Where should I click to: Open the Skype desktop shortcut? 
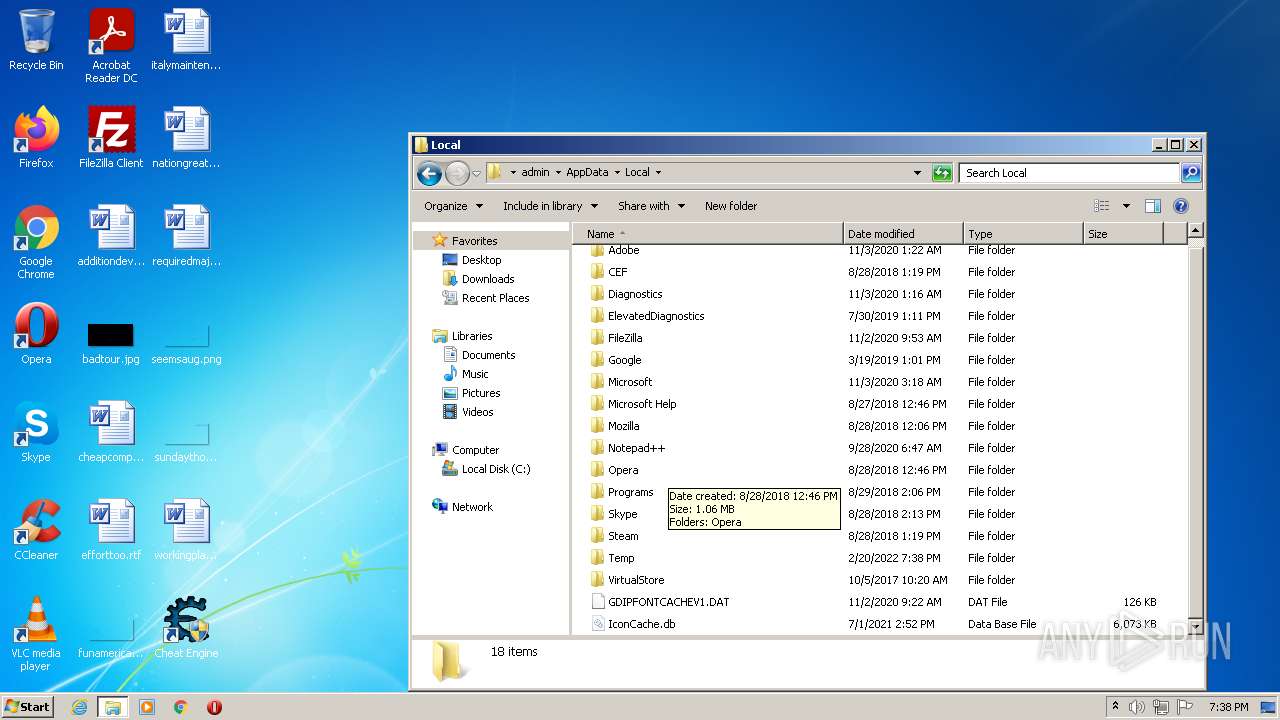coord(36,433)
